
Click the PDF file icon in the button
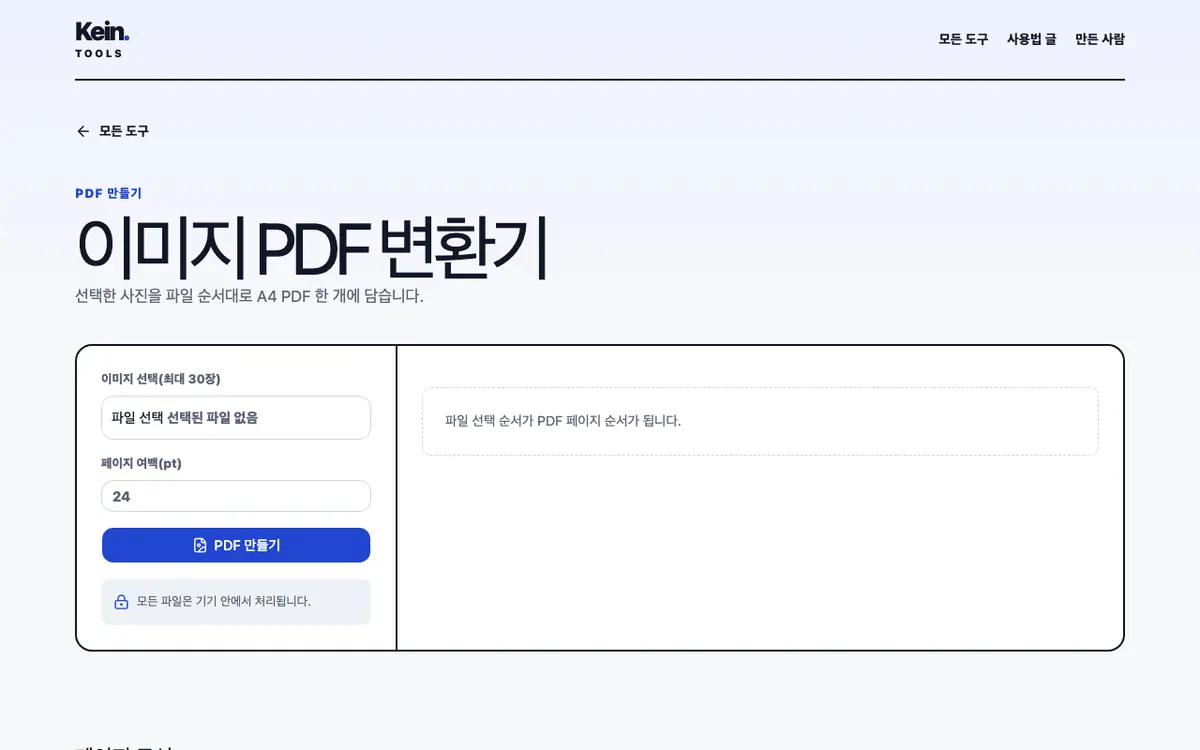pyautogui.click(x=200, y=545)
